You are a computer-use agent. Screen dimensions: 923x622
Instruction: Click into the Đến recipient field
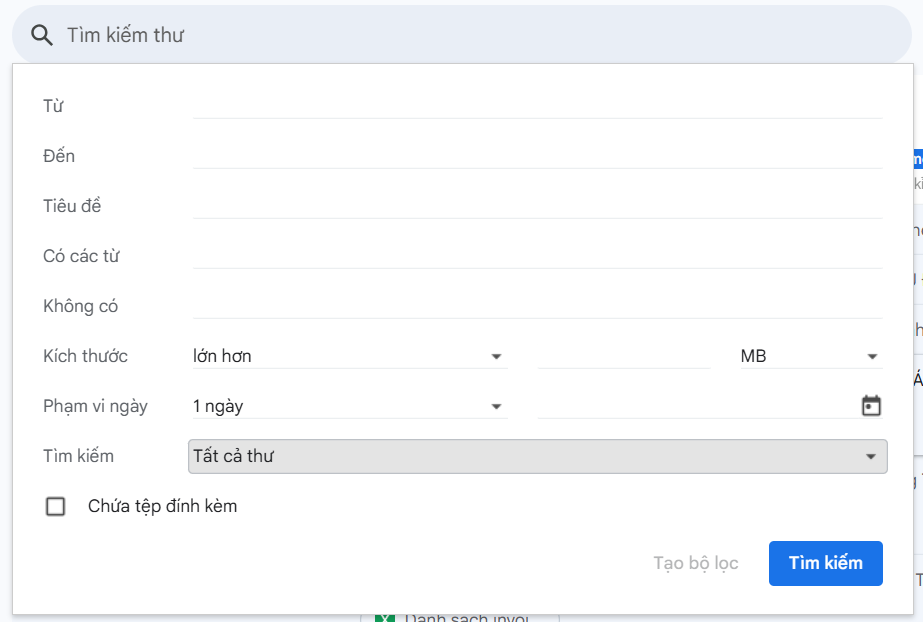point(537,156)
